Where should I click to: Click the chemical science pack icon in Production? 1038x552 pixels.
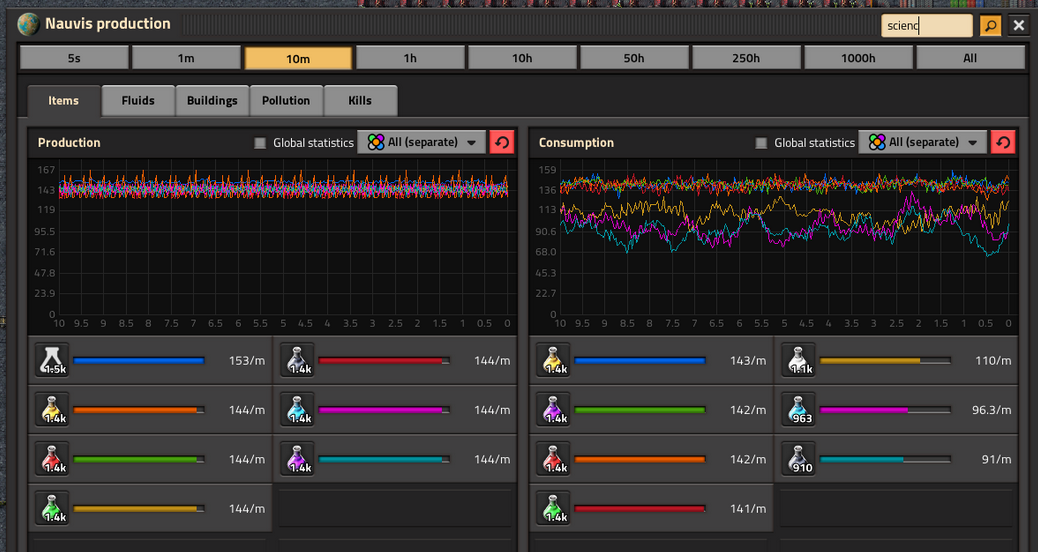tap(297, 410)
